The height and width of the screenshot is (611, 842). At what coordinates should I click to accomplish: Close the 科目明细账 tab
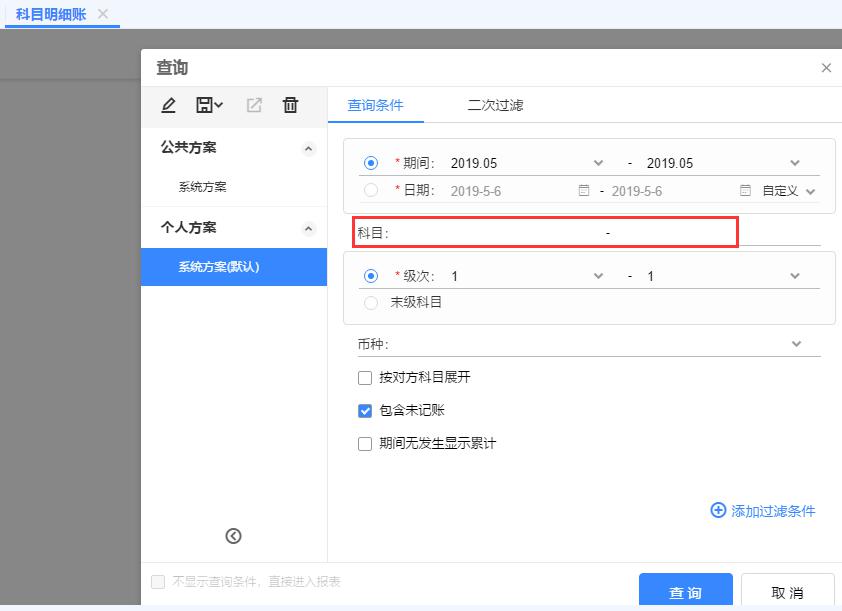(103, 14)
